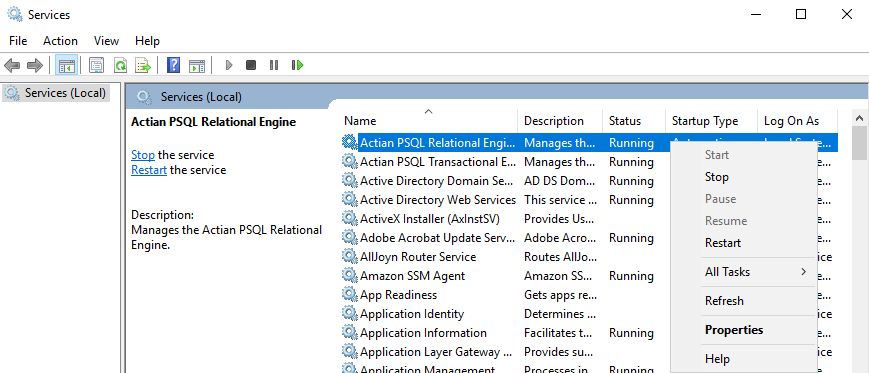Image resolution: width=869 pixels, height=373 pixels.
Task: Select the Active Directory Web Services row name
Action: pos(438,200)
